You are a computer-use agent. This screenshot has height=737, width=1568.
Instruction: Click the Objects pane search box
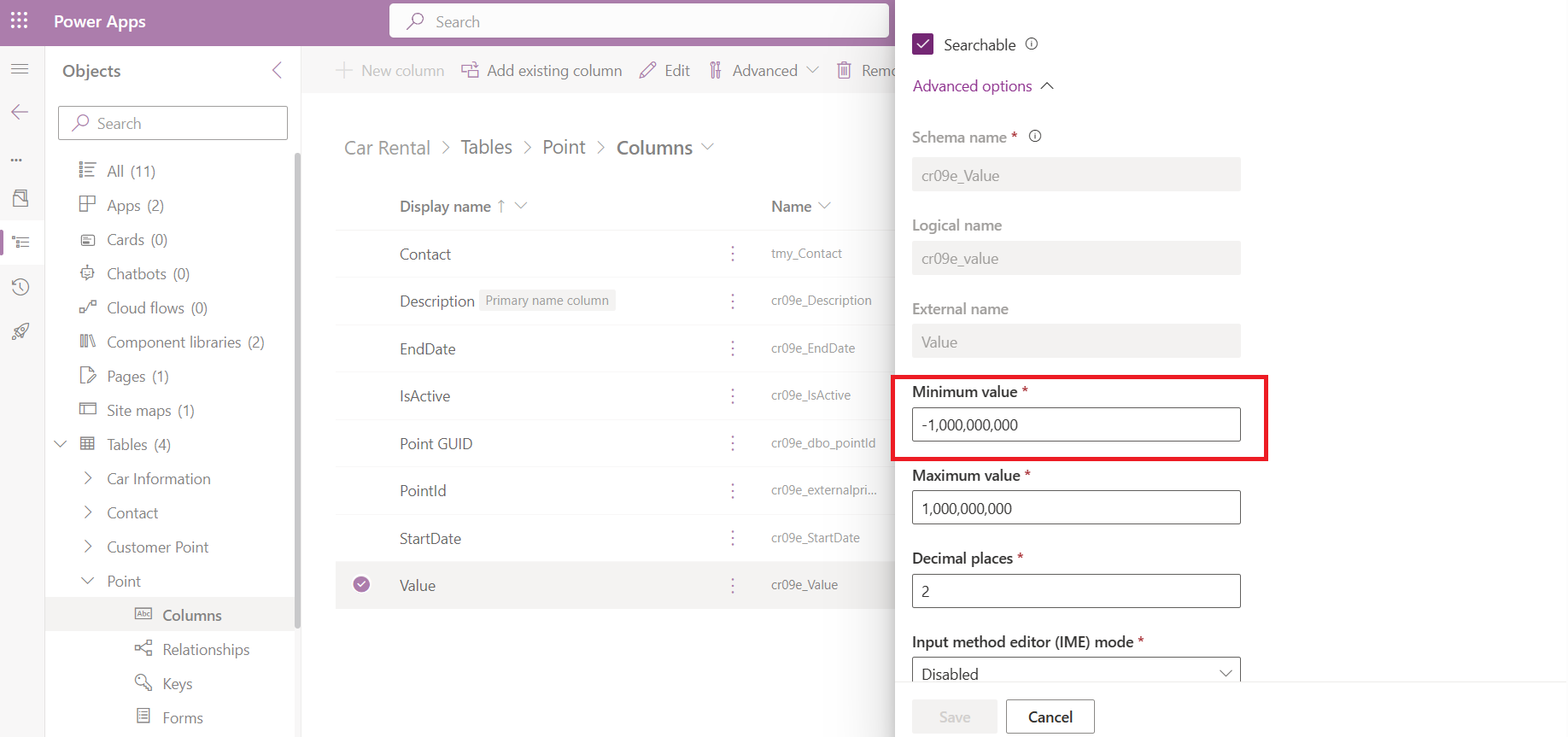[173, 123]
